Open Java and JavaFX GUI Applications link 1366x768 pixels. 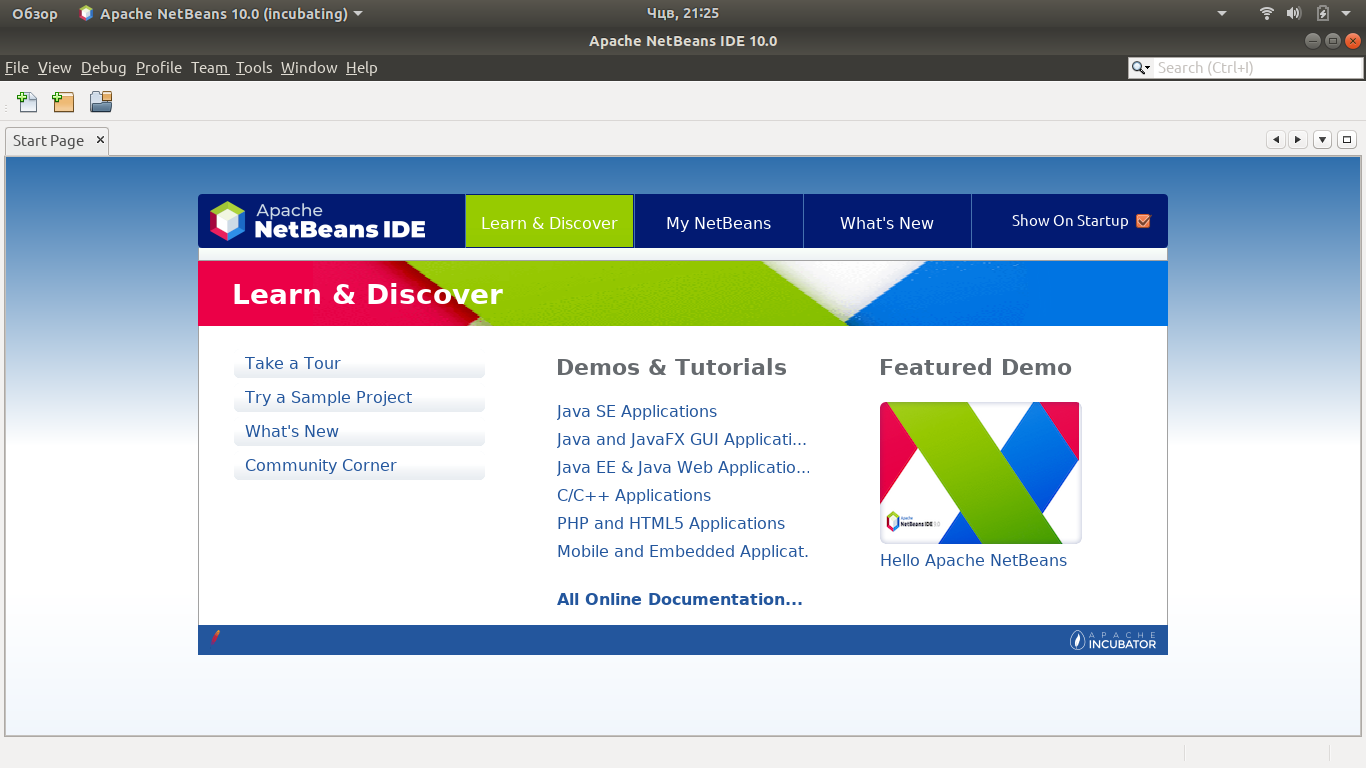[682, 439]
